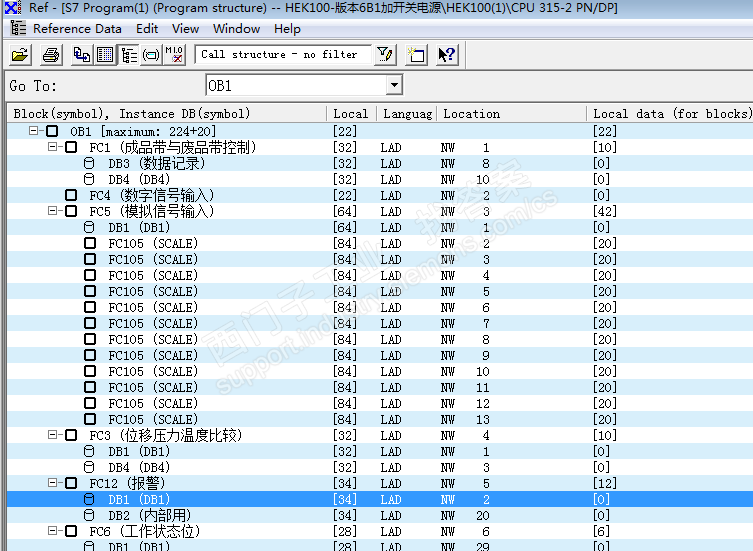Image resolution: width=753 pixels, height=551 pixels.
Task: Click the Local column header
Action: pos(351,114)
